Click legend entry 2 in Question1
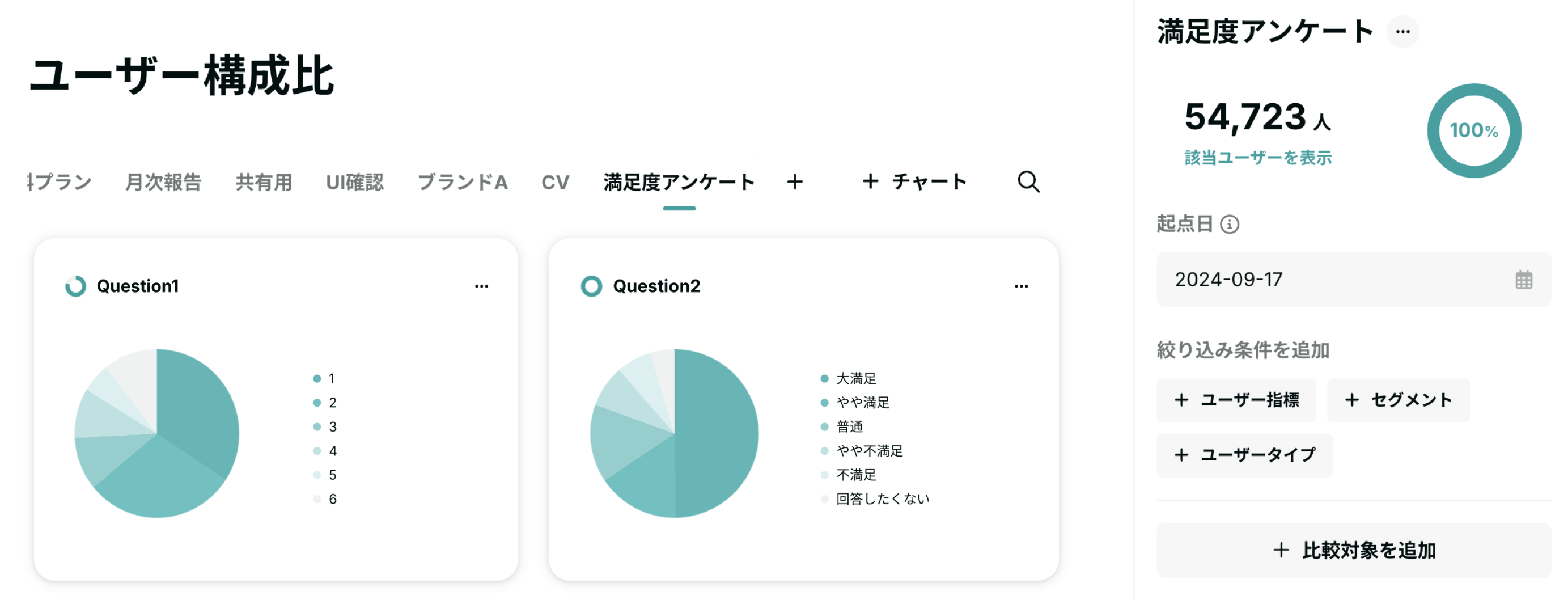The width and height of the screenshot is (1568, 600). [x=325, y=403]
